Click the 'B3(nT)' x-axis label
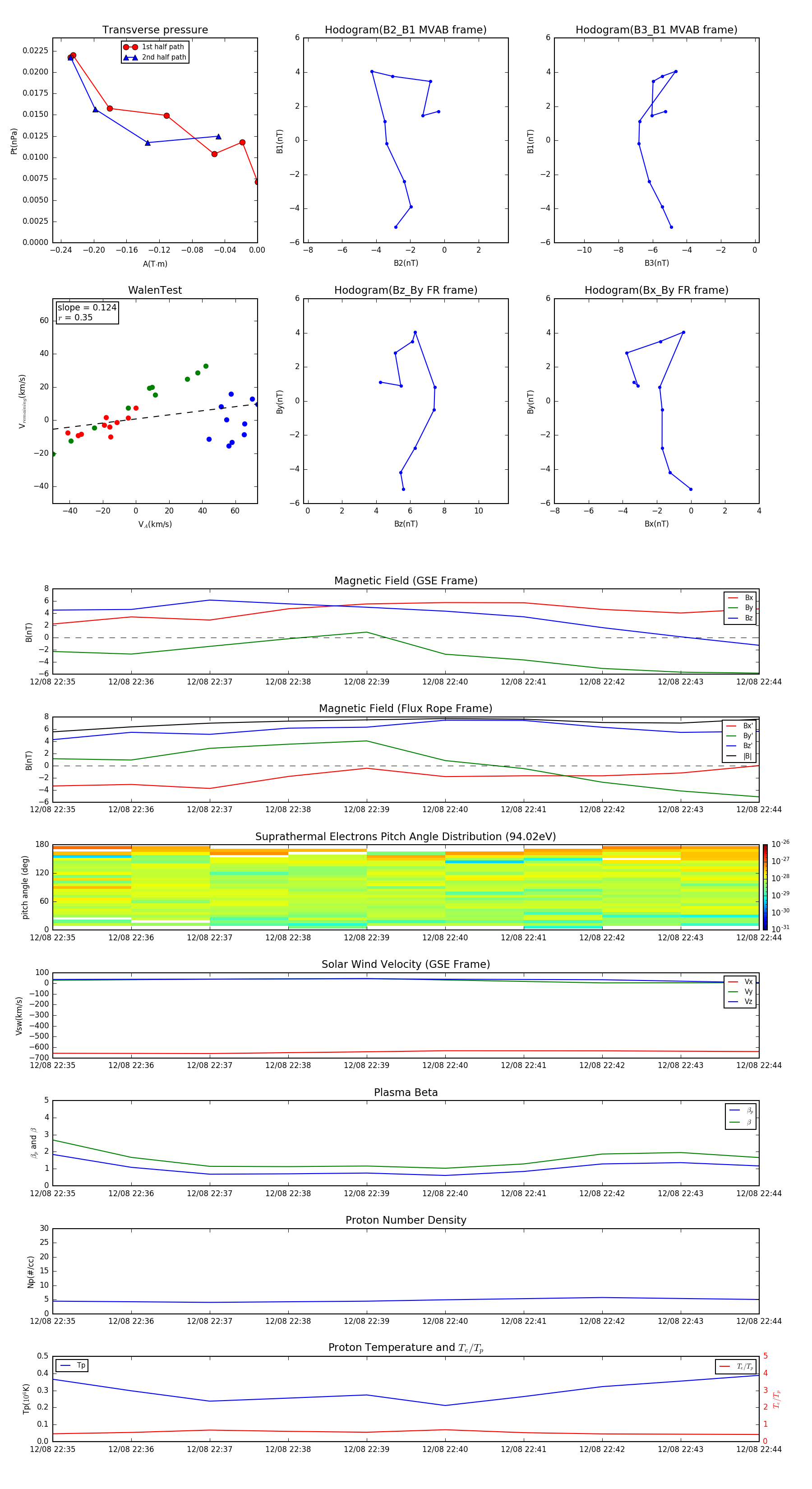 pos(656,263)
